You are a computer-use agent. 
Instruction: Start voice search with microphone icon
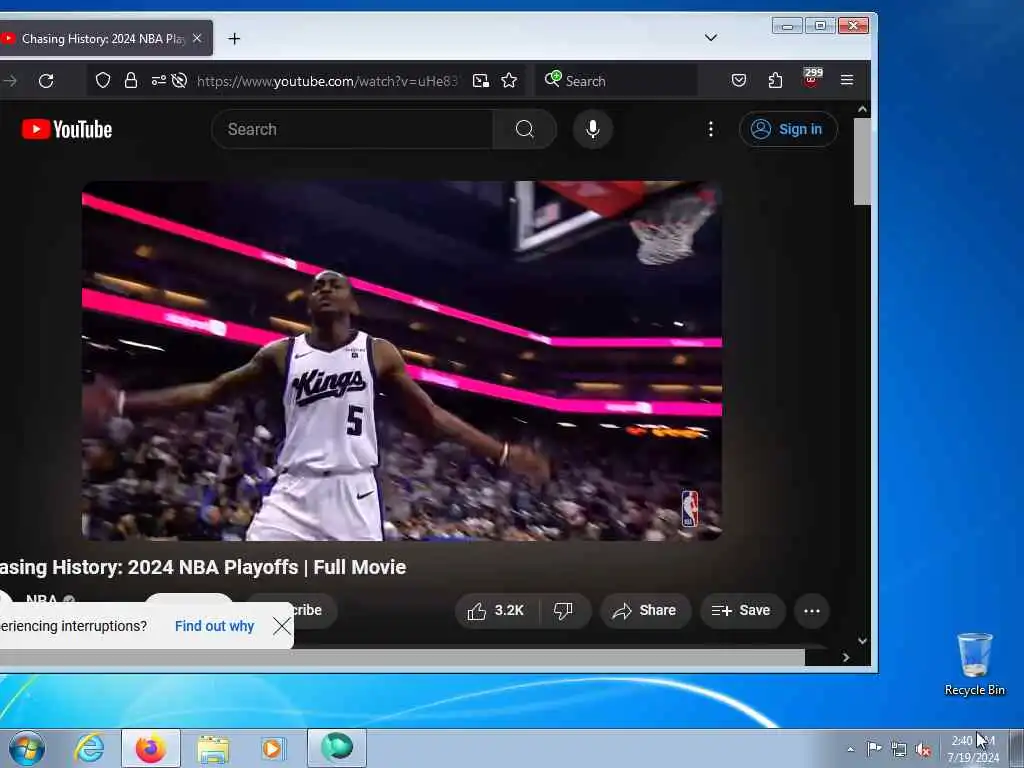pyautogui.click(x=592, y=129)
